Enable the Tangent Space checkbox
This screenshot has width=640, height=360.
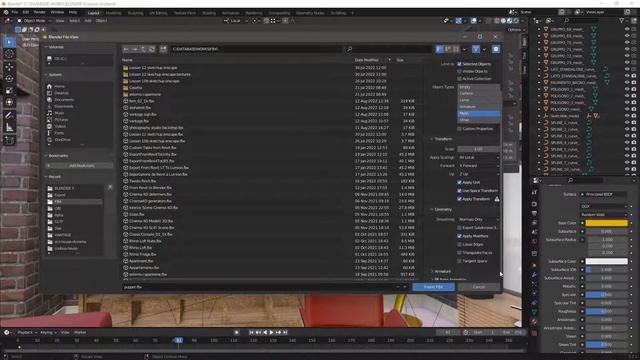[x=460, y=261]
